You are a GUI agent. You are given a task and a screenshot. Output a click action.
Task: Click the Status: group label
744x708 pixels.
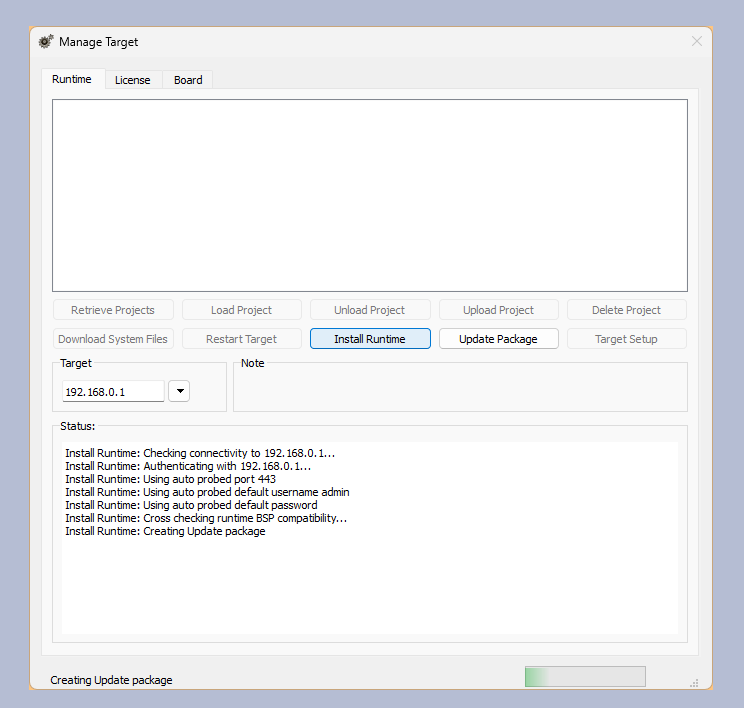(77, 426)
